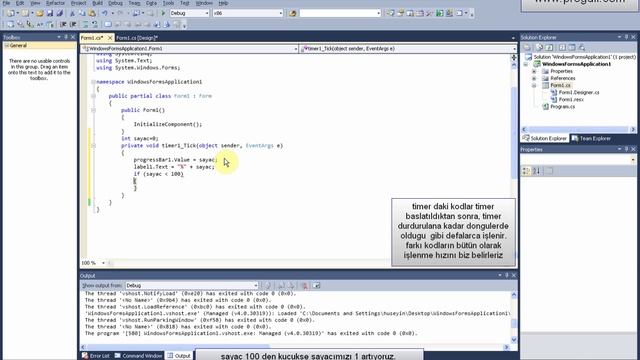Click the Properties icon in Solution Explorer toolbar
This screenshot has width=640, height=360.
527,48
